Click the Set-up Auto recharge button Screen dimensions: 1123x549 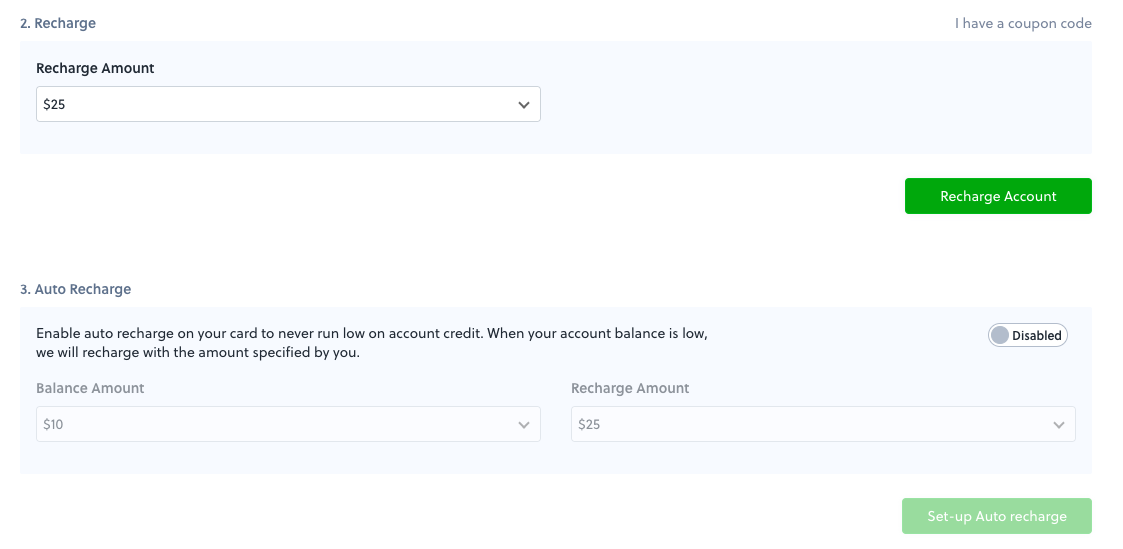(997, 516)
